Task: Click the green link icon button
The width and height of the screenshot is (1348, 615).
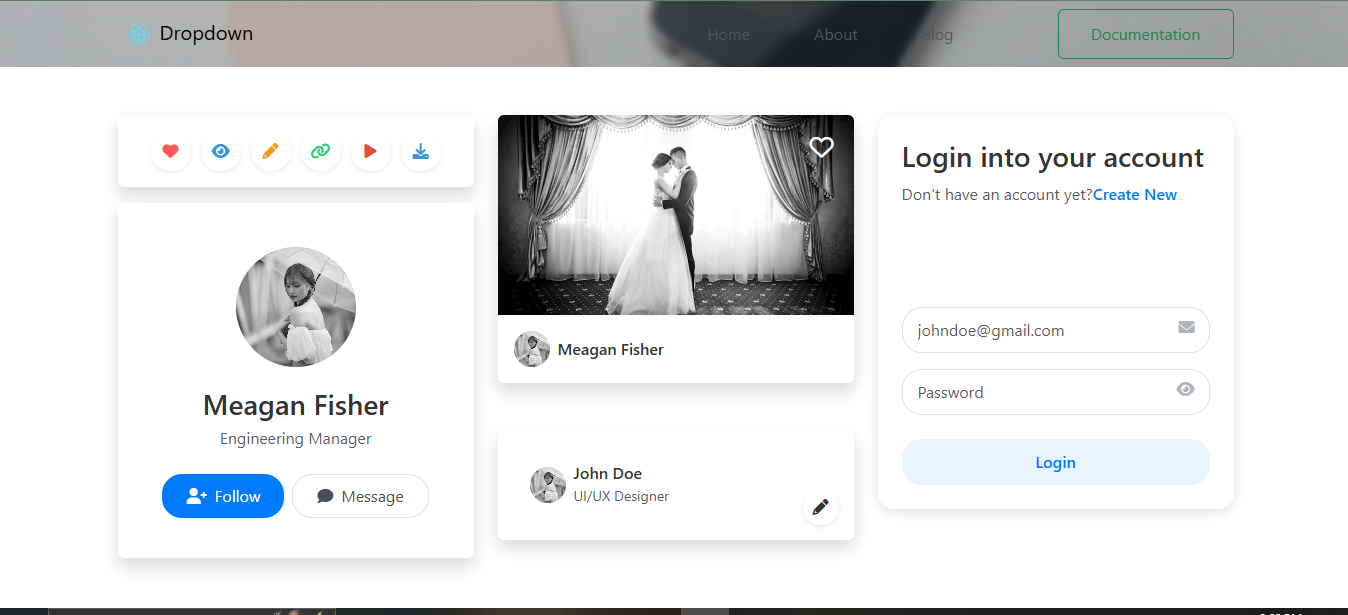Action: 320,151
